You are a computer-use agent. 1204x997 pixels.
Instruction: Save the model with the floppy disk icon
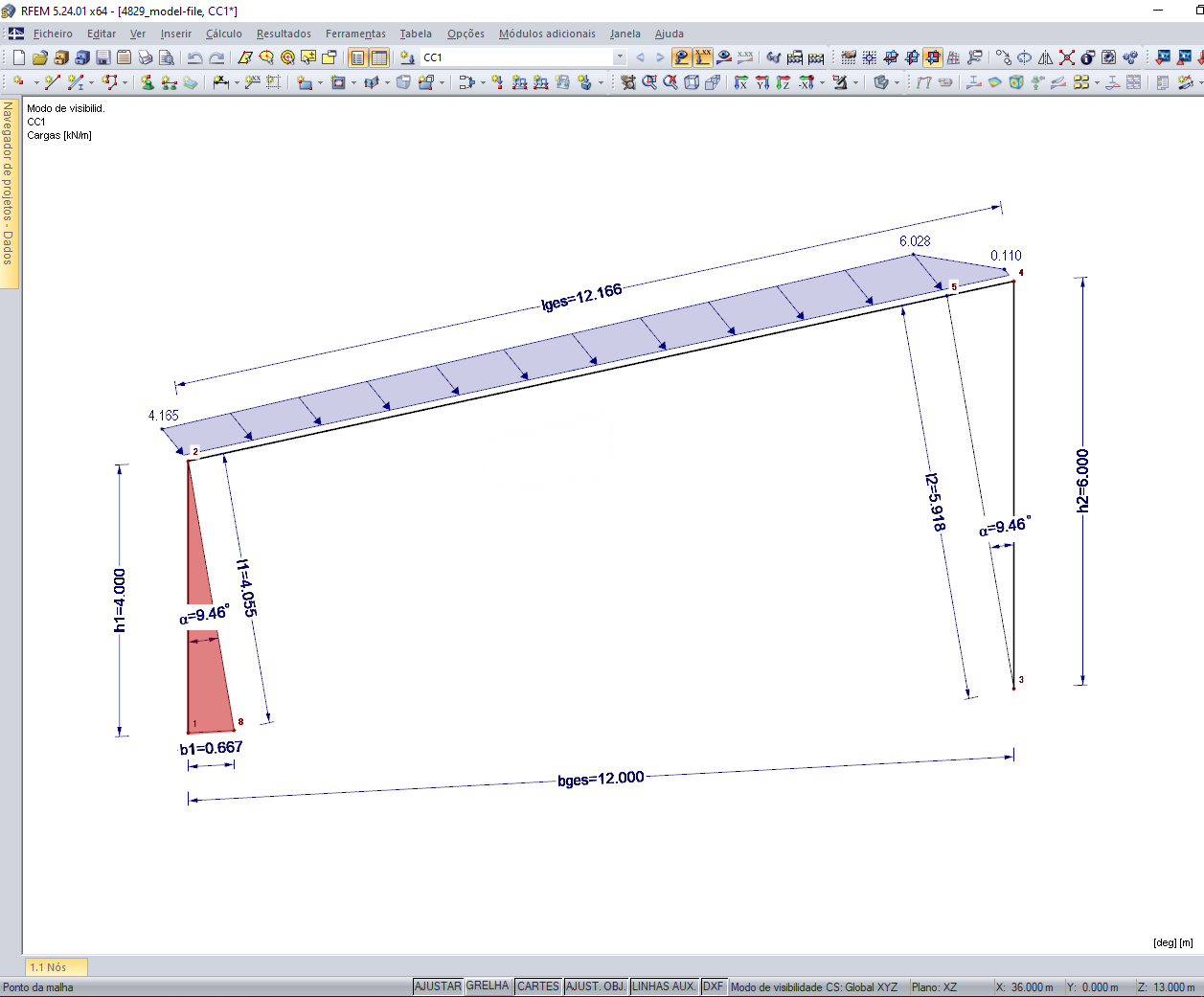pos(103,57)
